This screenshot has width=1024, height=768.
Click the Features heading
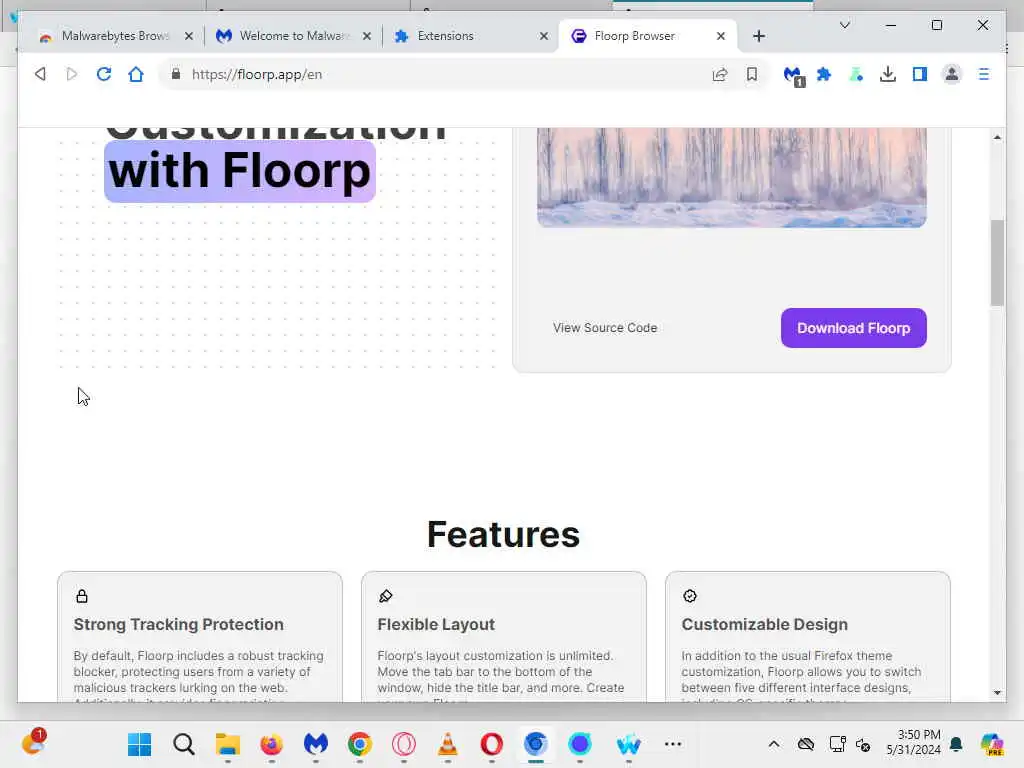504,534
